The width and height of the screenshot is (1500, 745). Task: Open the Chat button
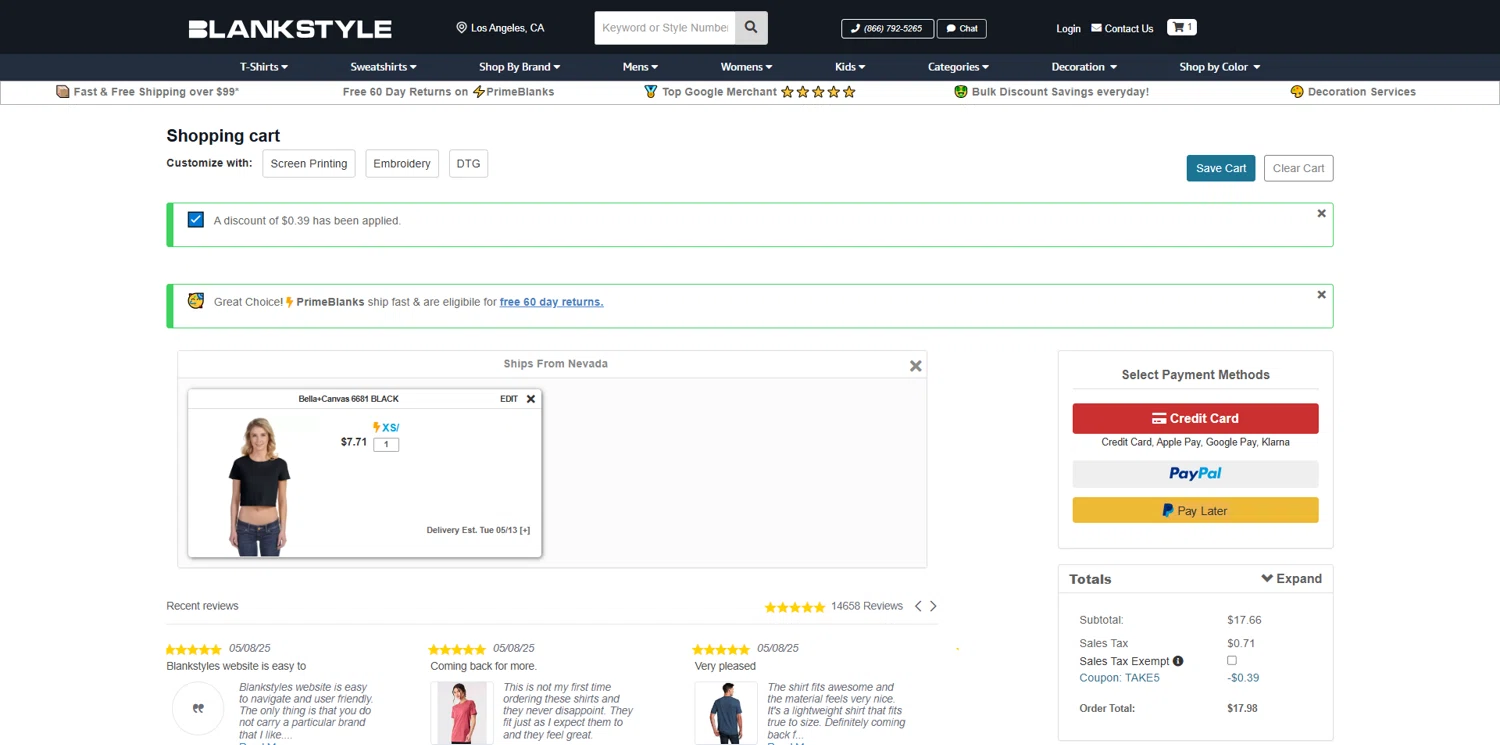[x=962, y=29]
